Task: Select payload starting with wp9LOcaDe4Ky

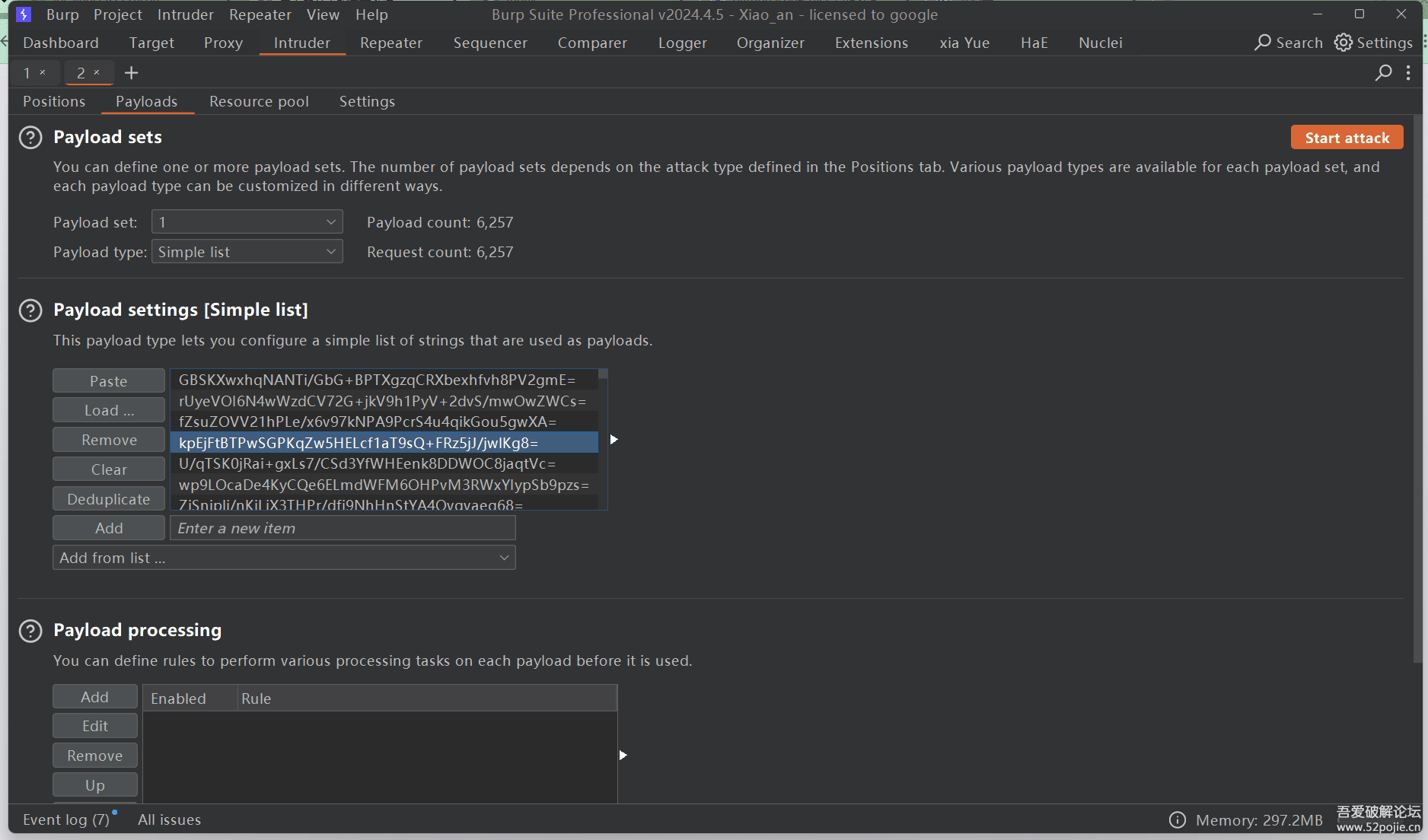Action: coord(384,485)
